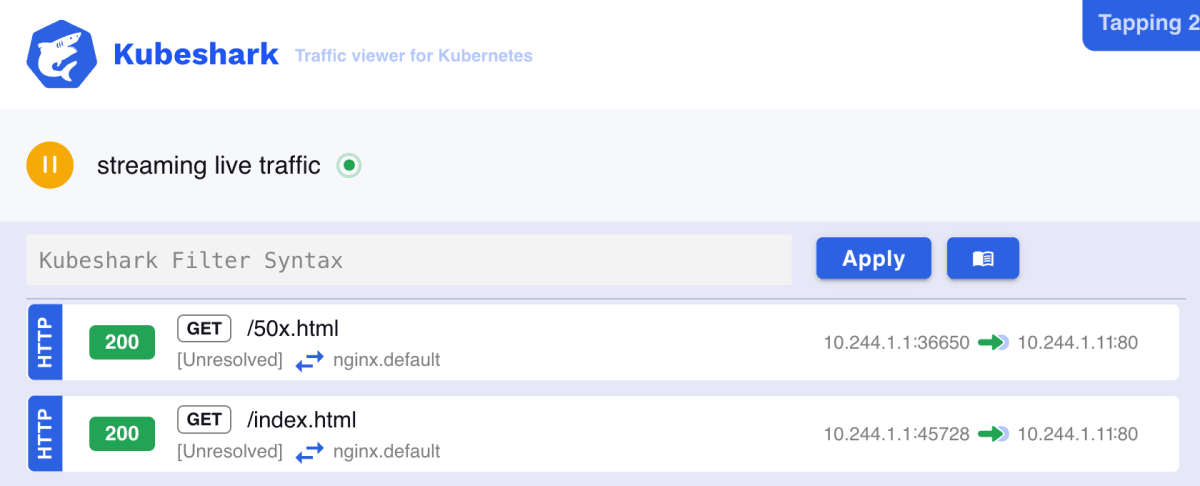Image resolution: width=1200 pixels, height=486 pixels.
Task: Click green direction arrow in /50x.html row
Action: [994, 343]
